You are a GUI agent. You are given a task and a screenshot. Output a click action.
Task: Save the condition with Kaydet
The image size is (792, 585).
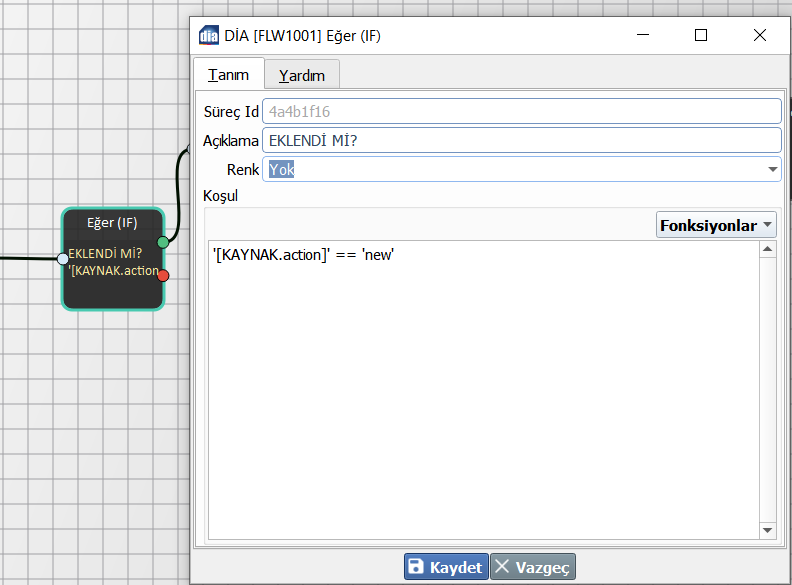(446, 567)
